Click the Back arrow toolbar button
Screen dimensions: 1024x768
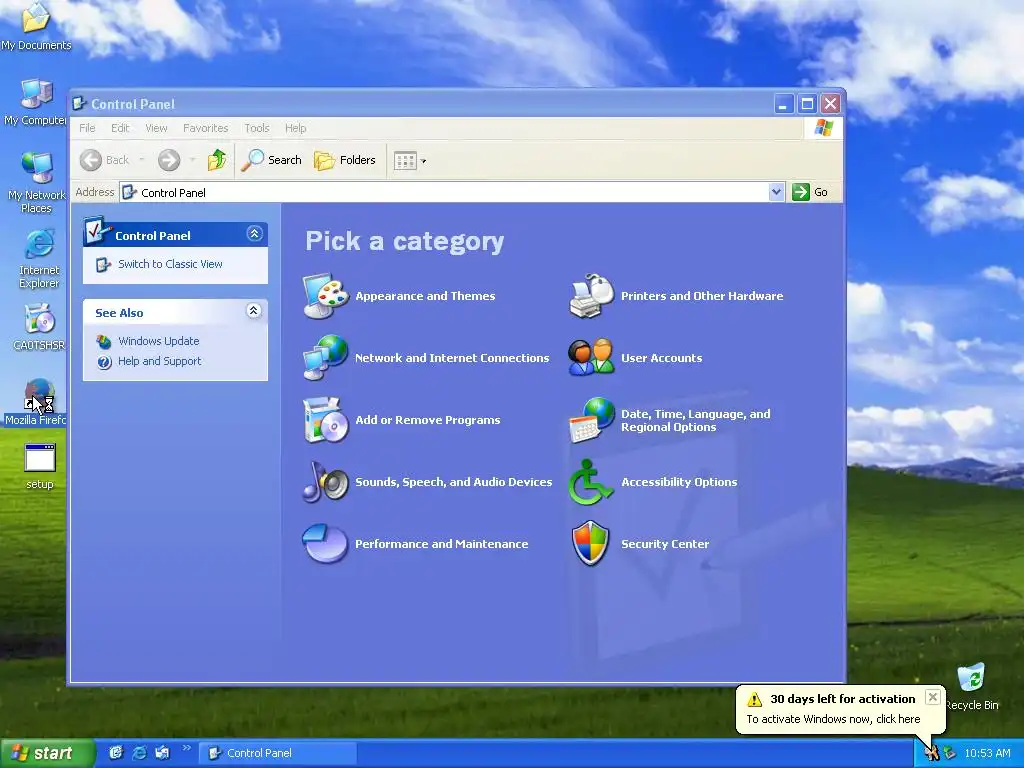point(105,160)
